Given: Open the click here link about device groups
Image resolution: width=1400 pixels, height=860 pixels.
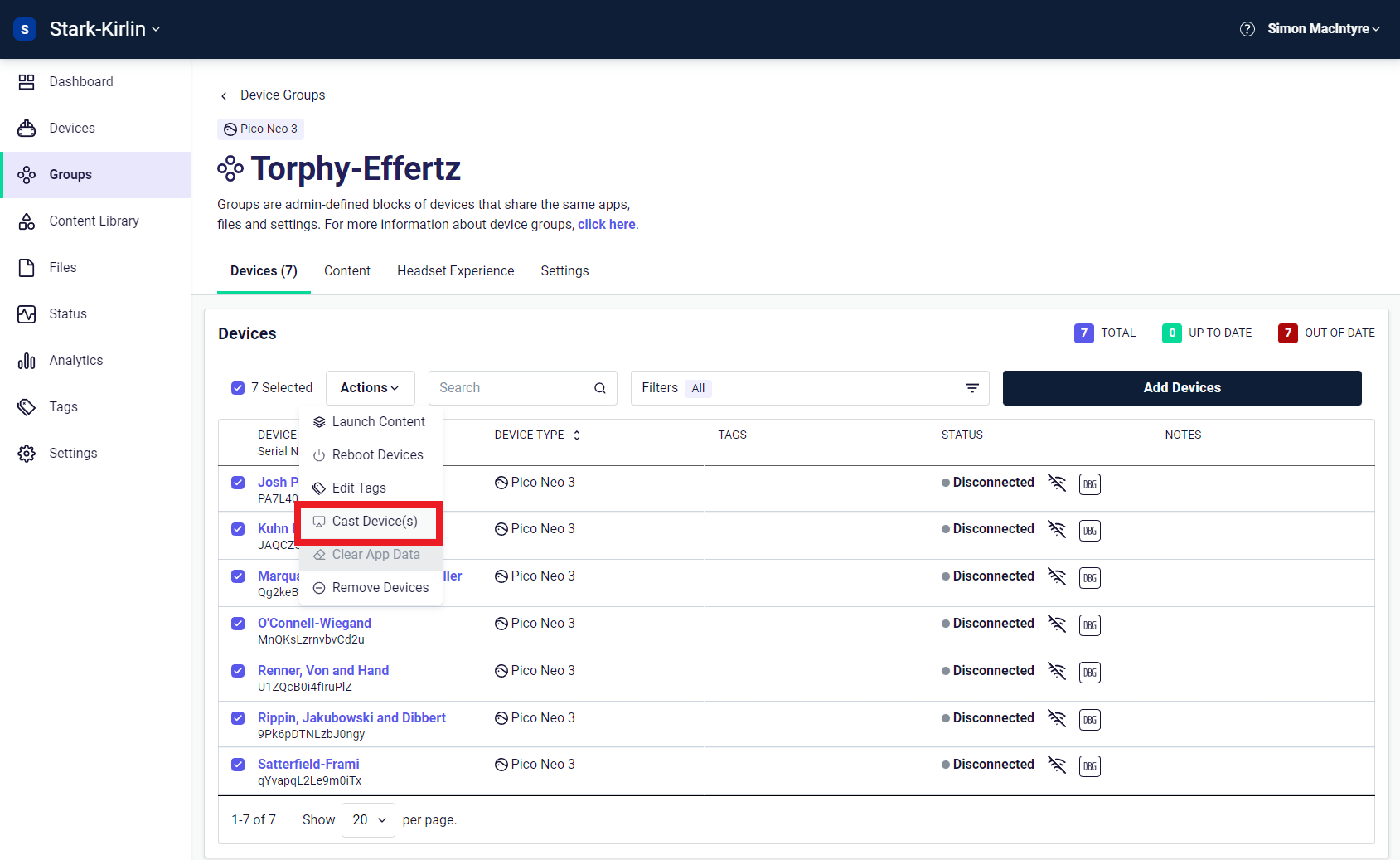Looking at the screenshot, I should pyautogui.click(x=606, y=224).
